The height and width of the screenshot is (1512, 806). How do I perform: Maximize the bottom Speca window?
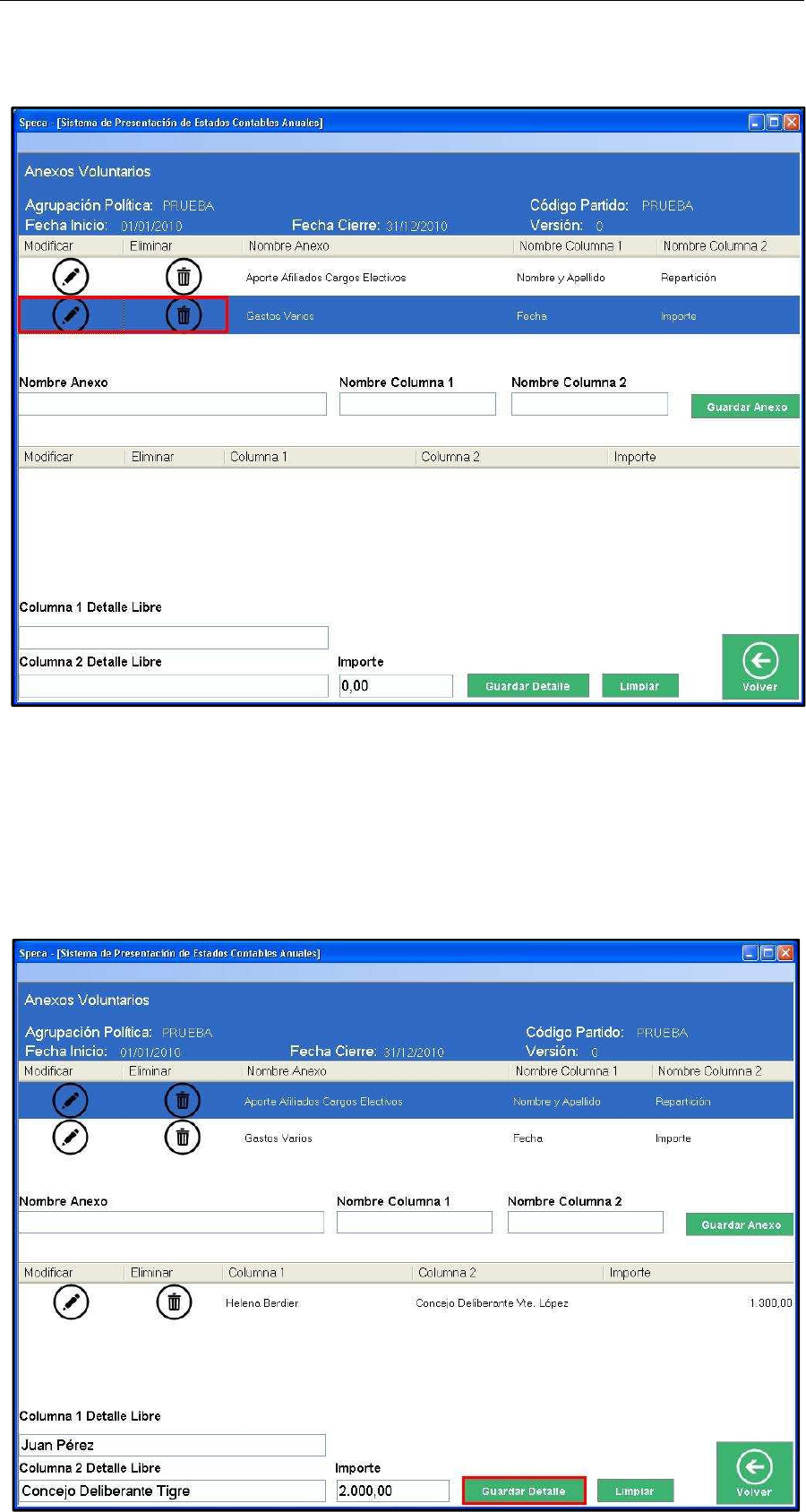[x=768, y=953]
